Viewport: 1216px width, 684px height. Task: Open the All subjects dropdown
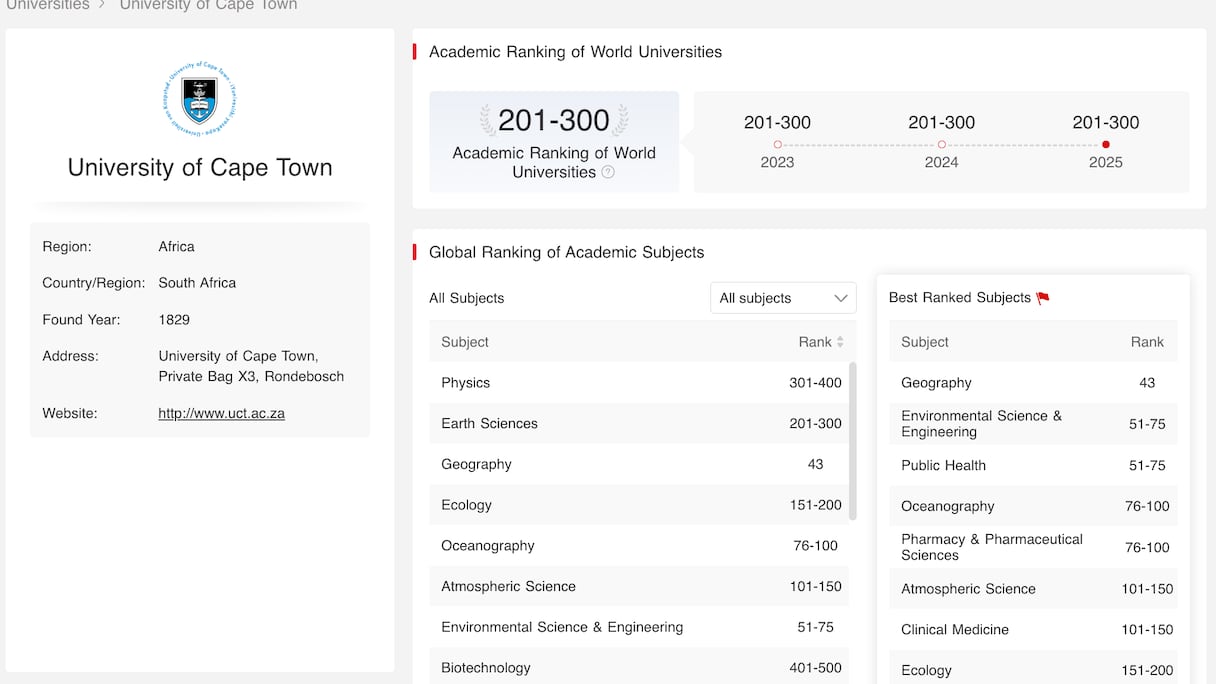[x=783, y=298]
